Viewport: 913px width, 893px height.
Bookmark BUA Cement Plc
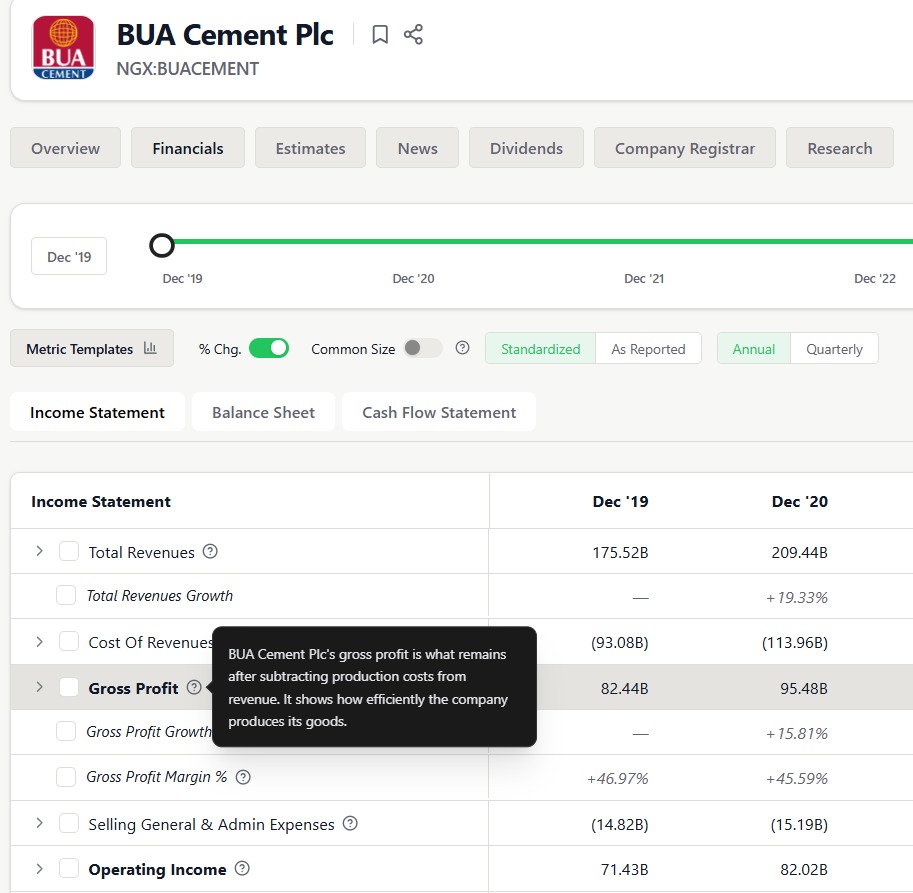[380, 34]
